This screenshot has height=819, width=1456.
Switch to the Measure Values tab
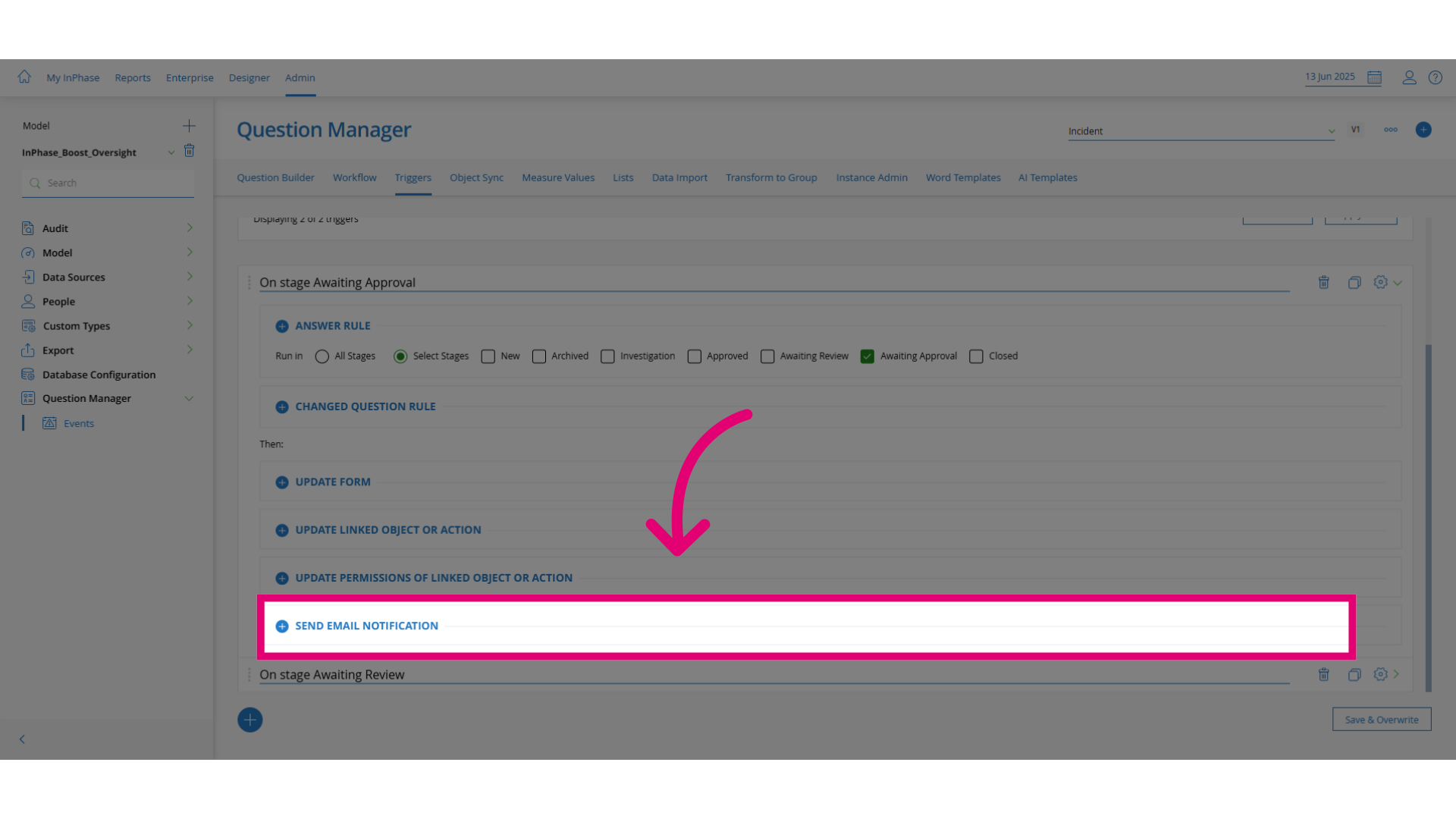point(558,177)
